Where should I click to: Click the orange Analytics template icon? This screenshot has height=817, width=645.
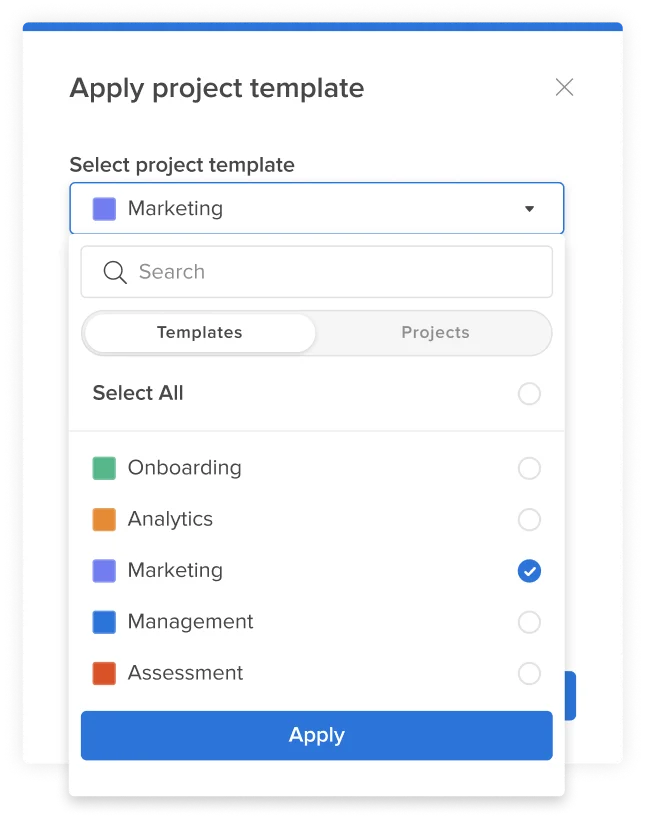(x=103, y=519)
